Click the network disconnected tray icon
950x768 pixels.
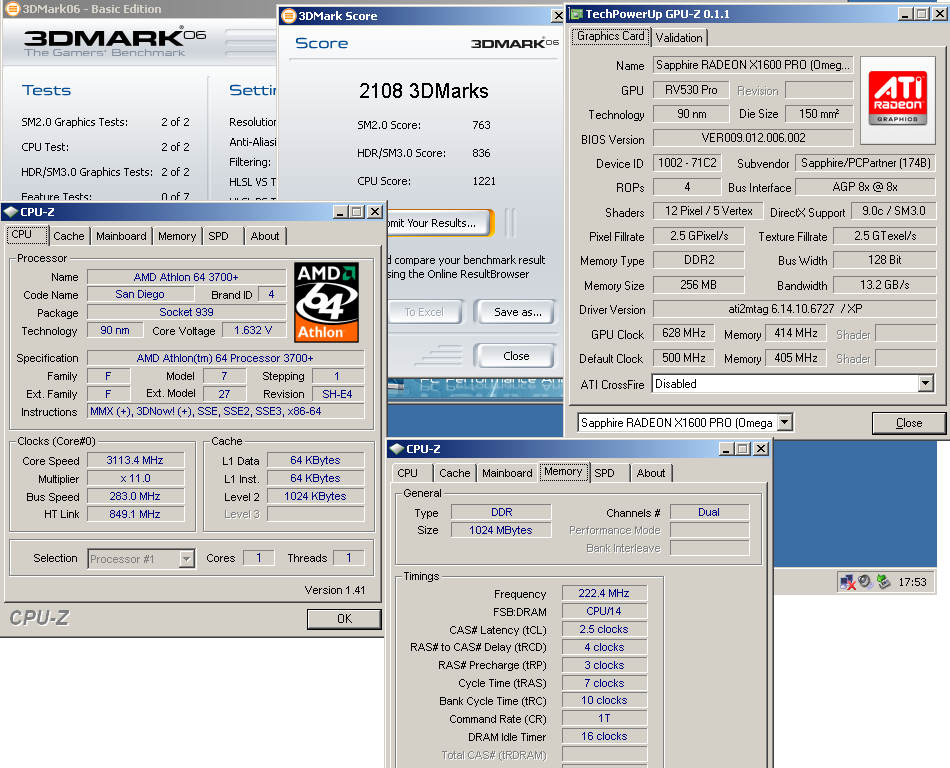click(x=847, y=582)
